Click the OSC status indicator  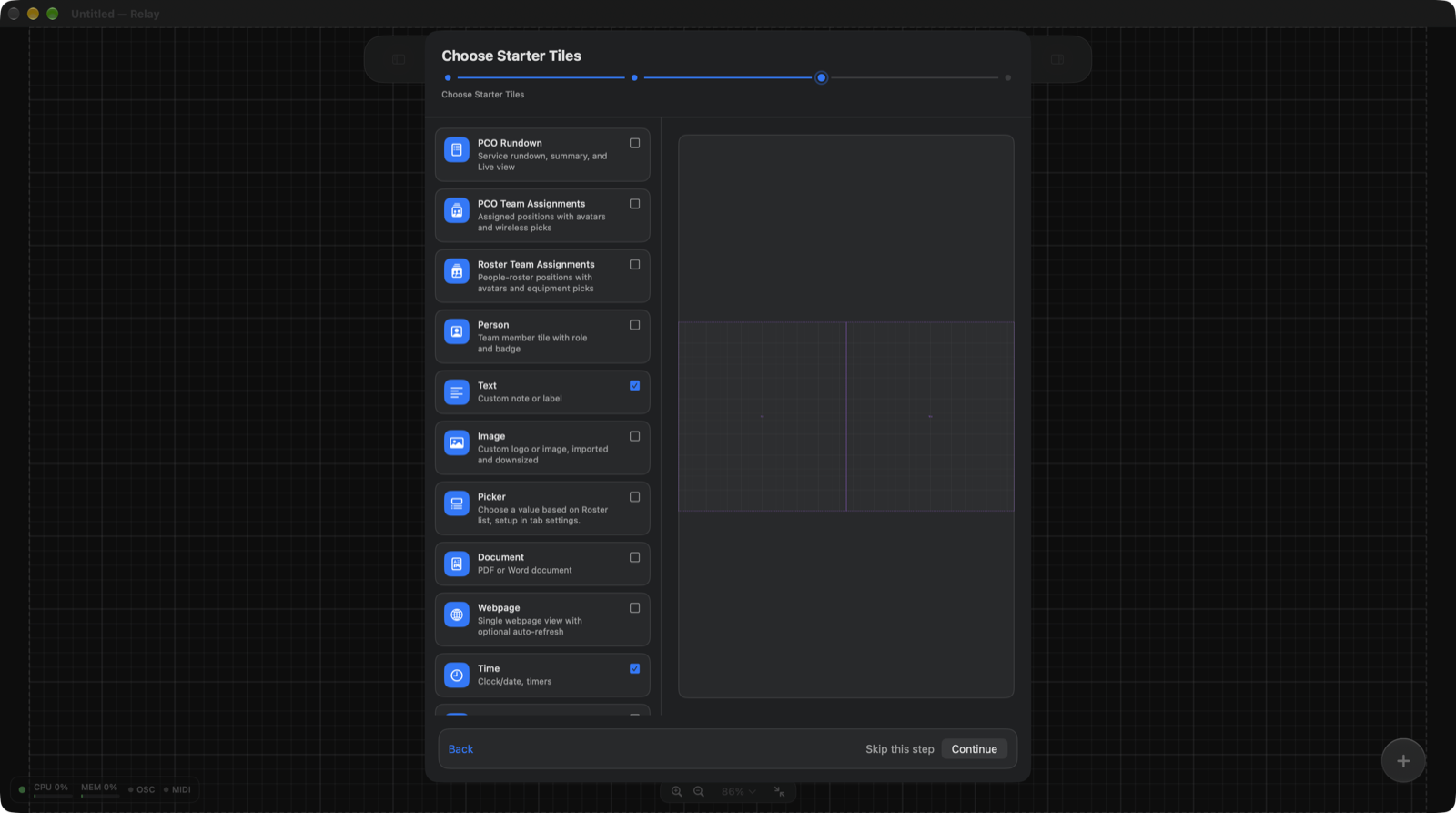pos(142,789)
